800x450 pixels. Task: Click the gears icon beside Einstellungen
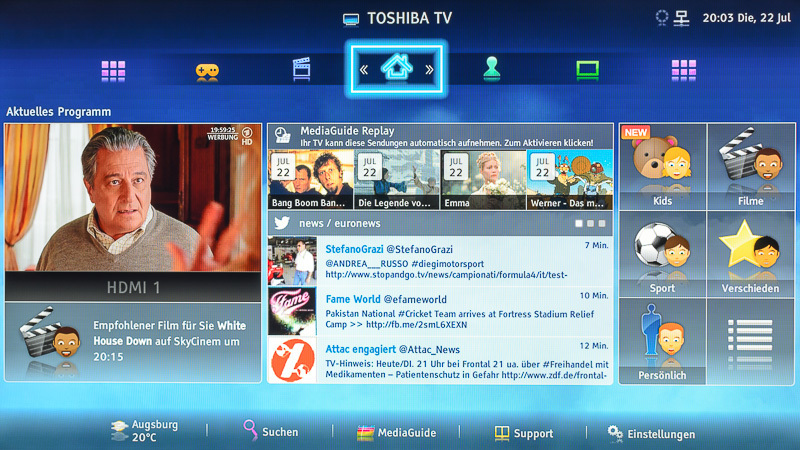coord(615,433)
